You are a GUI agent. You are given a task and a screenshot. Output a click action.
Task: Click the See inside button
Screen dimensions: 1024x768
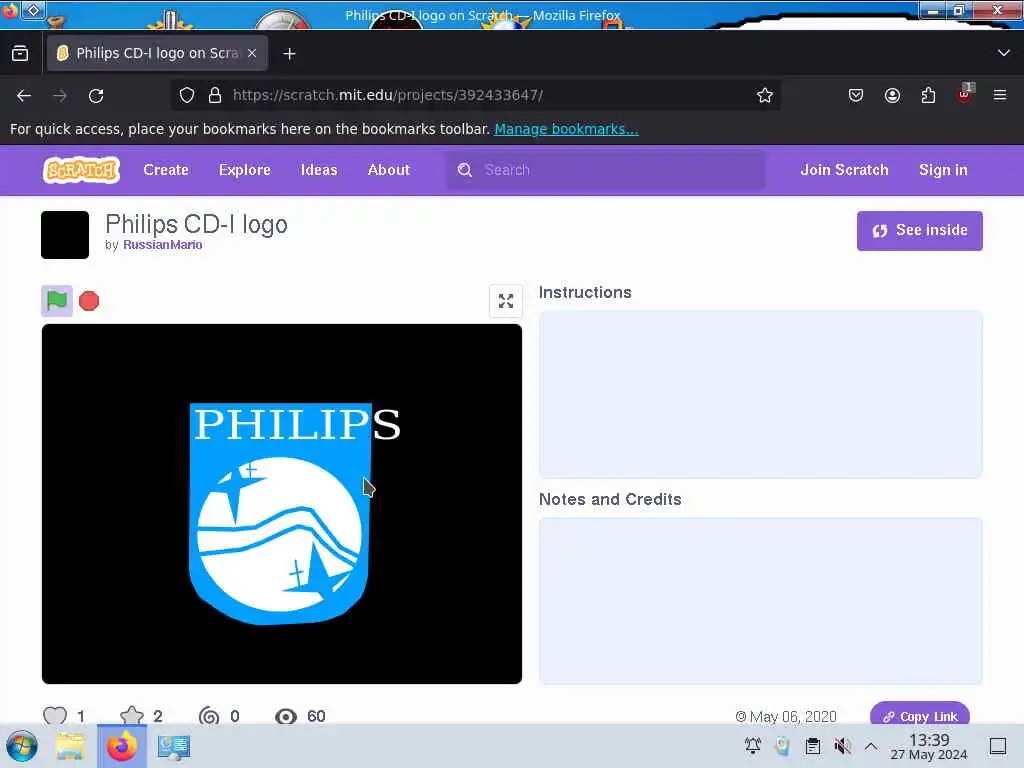tap(920, 231)
